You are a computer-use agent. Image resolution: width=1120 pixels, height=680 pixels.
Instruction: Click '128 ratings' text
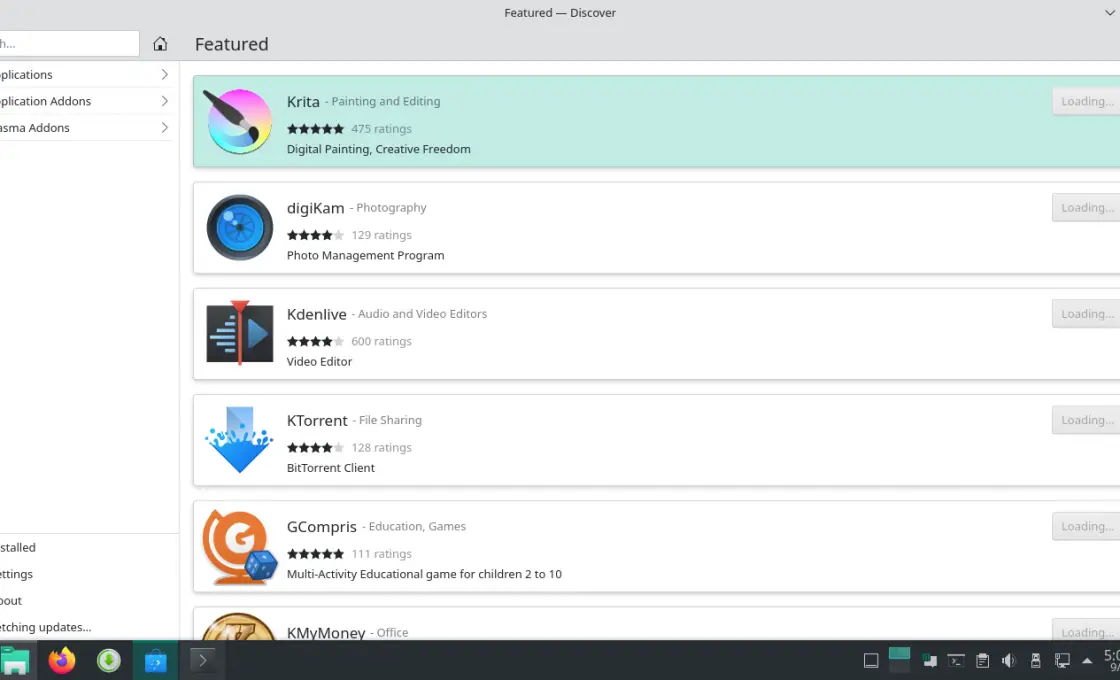point(381,448)
